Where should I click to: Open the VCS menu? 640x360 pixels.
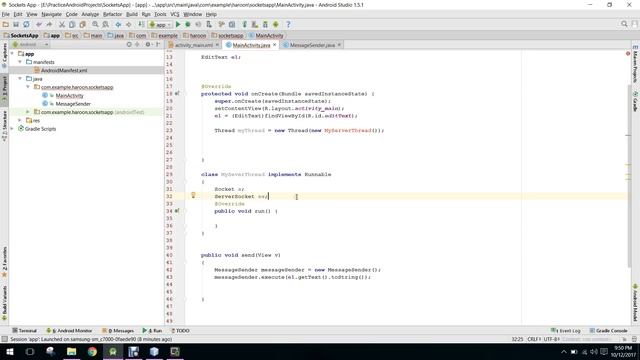[x=175, y=14]
